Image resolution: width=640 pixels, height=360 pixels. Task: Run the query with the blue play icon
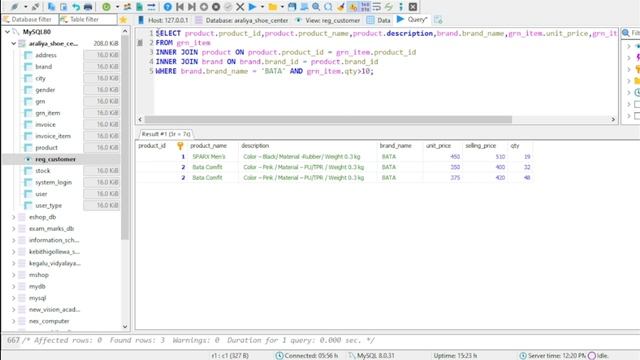(x=252, y=7)
